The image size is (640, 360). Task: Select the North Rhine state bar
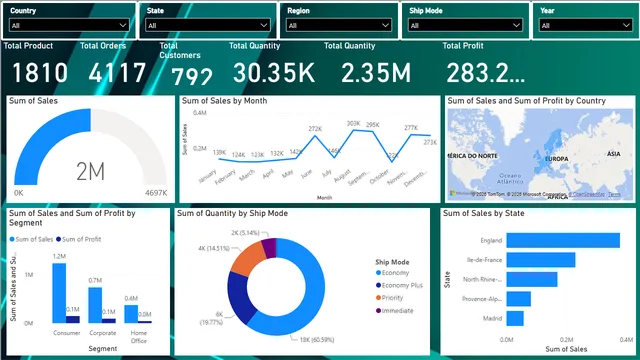tap(532, 280)
